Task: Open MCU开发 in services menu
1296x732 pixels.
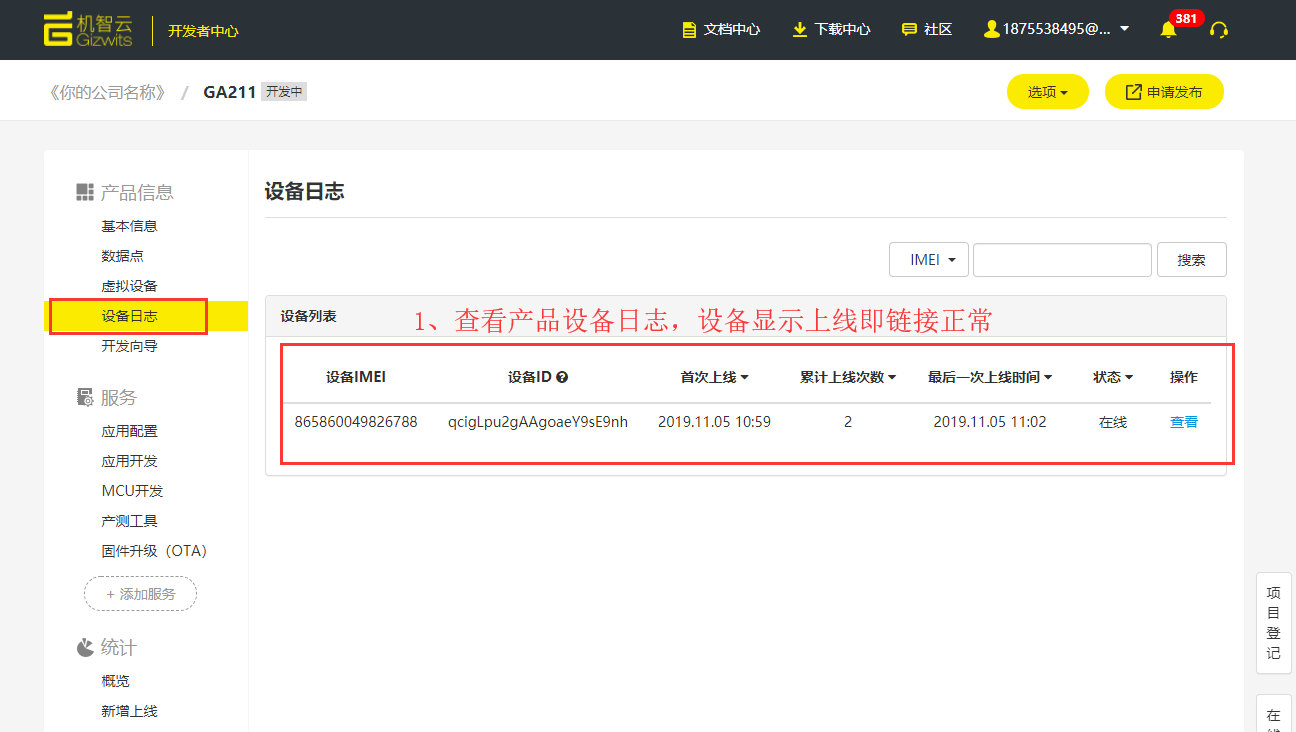Action: (132, 491)
